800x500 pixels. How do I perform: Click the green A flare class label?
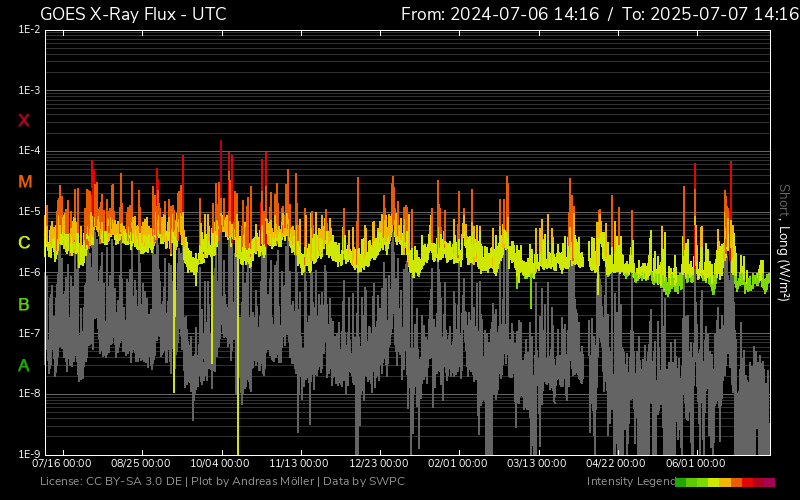(x=24, y=365)
